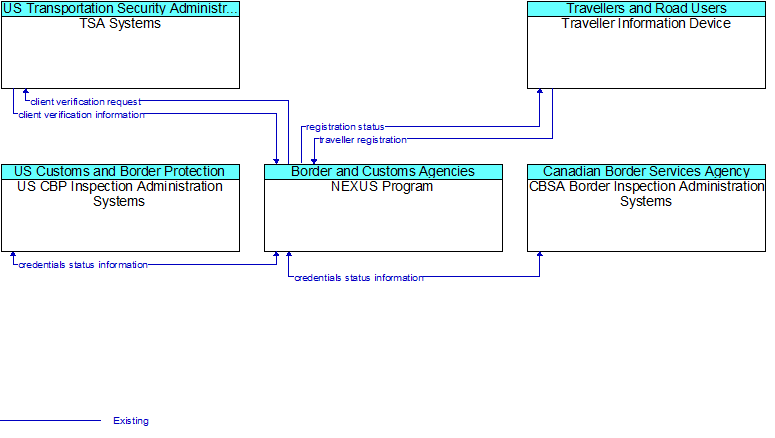Image resolution: width=775 pixels, height=438 pixels.
Task: Click the Existing legend label
Action: point(131,421)
